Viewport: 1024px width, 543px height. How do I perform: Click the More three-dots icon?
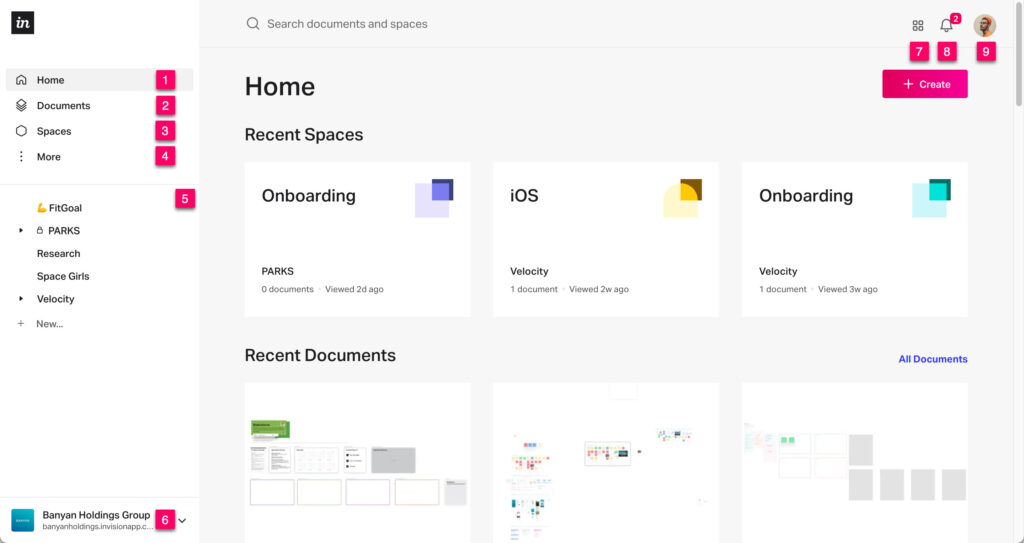tap(21, 157)
